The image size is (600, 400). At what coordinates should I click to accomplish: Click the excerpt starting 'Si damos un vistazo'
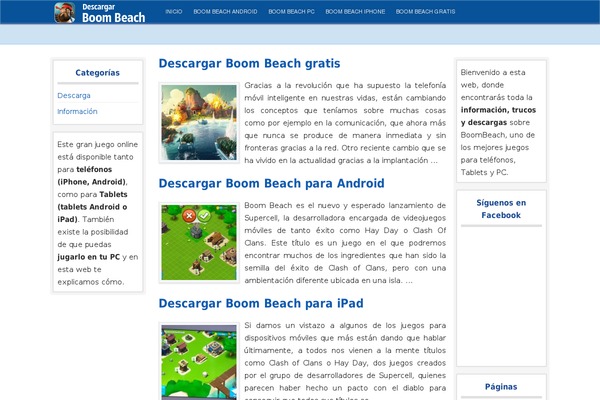coord(345,361)
